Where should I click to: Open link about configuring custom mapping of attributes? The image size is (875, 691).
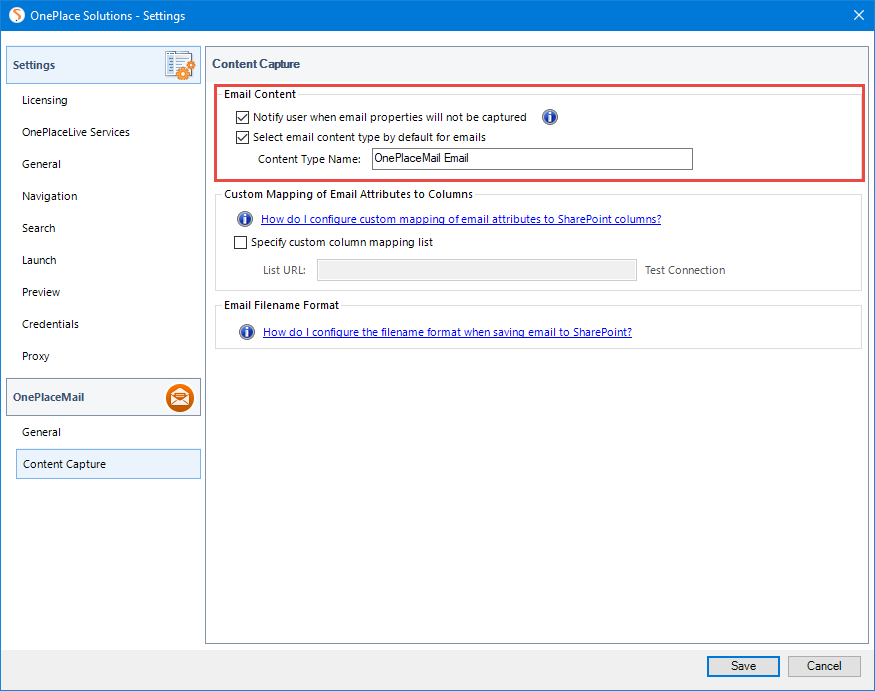(461, 219)
